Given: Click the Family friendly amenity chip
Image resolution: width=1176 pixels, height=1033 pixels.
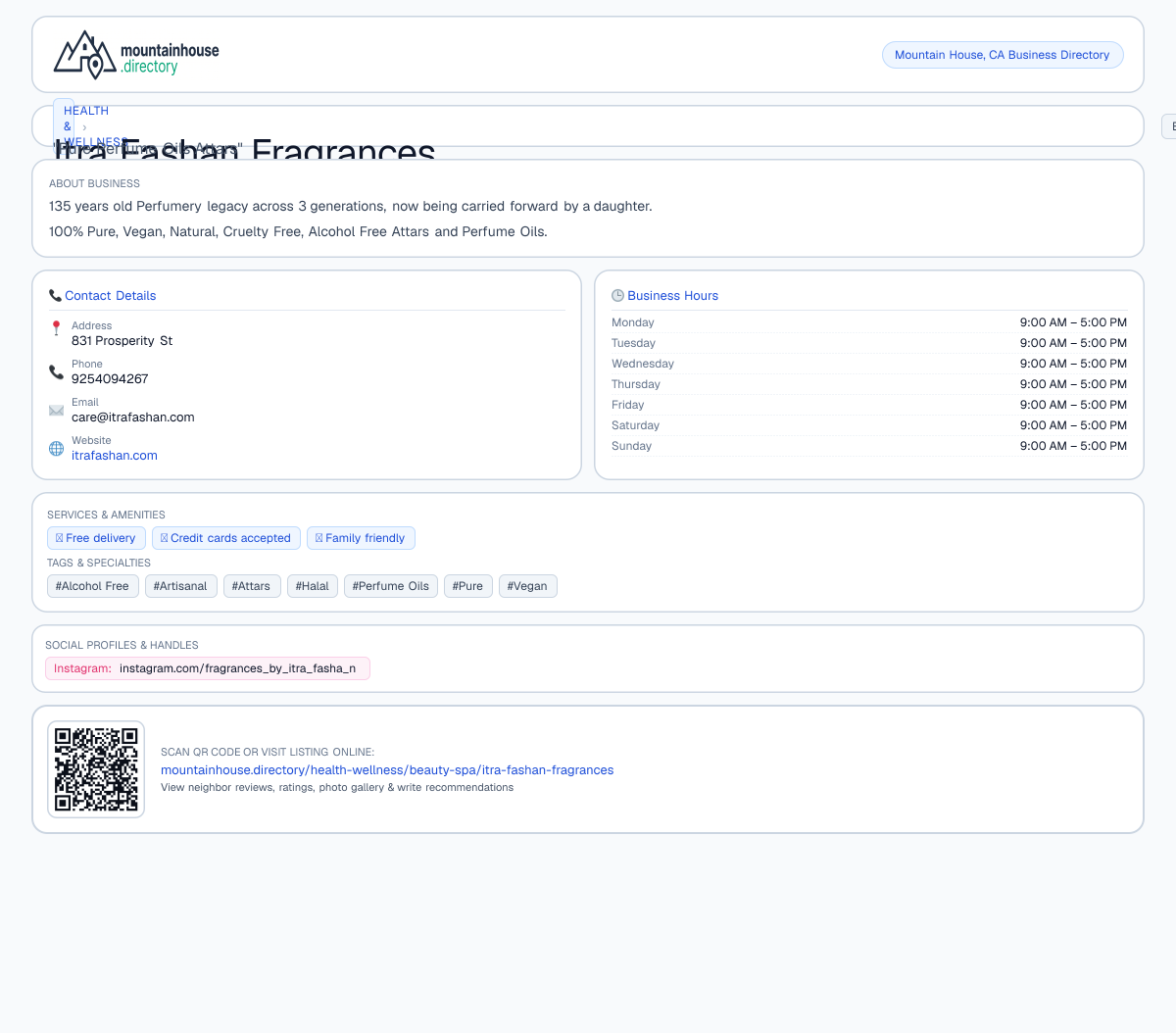Looking at the screenshot, I should tap(361, 538).
